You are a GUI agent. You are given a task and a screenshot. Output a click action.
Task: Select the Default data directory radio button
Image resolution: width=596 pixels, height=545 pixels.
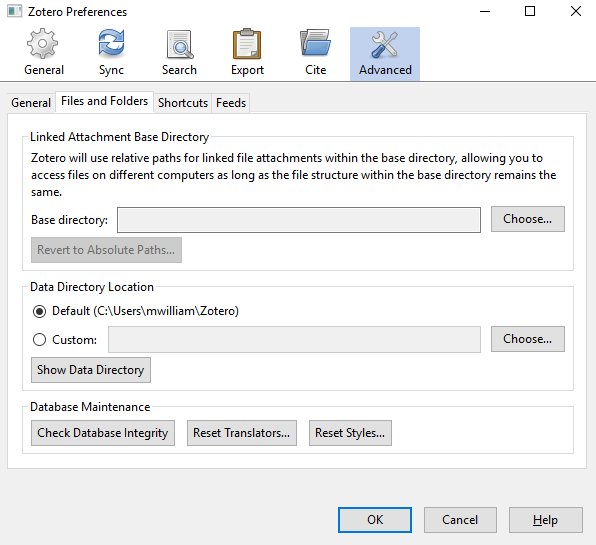[40, 311]
